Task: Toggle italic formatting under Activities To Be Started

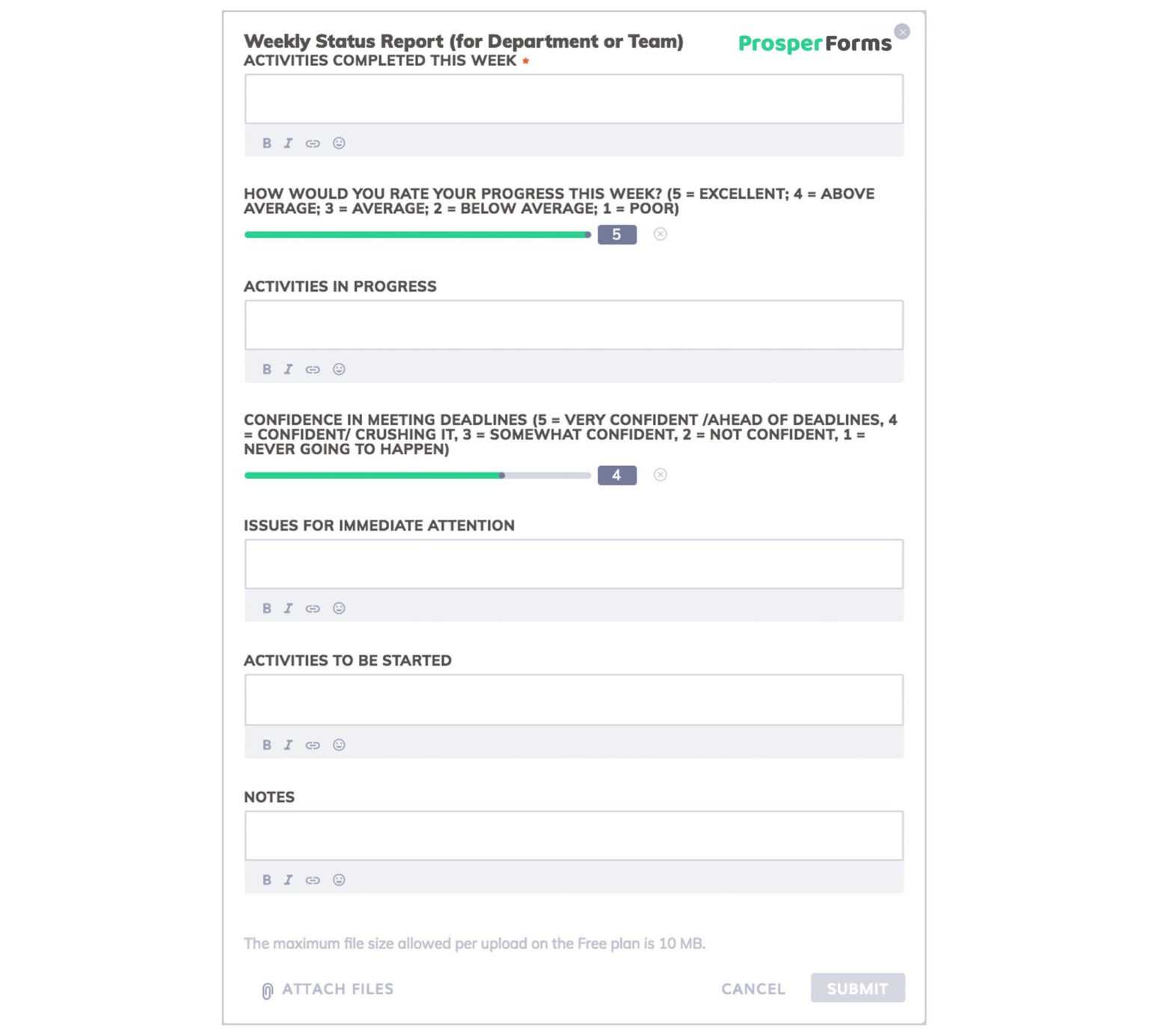Action: point(288,744)
